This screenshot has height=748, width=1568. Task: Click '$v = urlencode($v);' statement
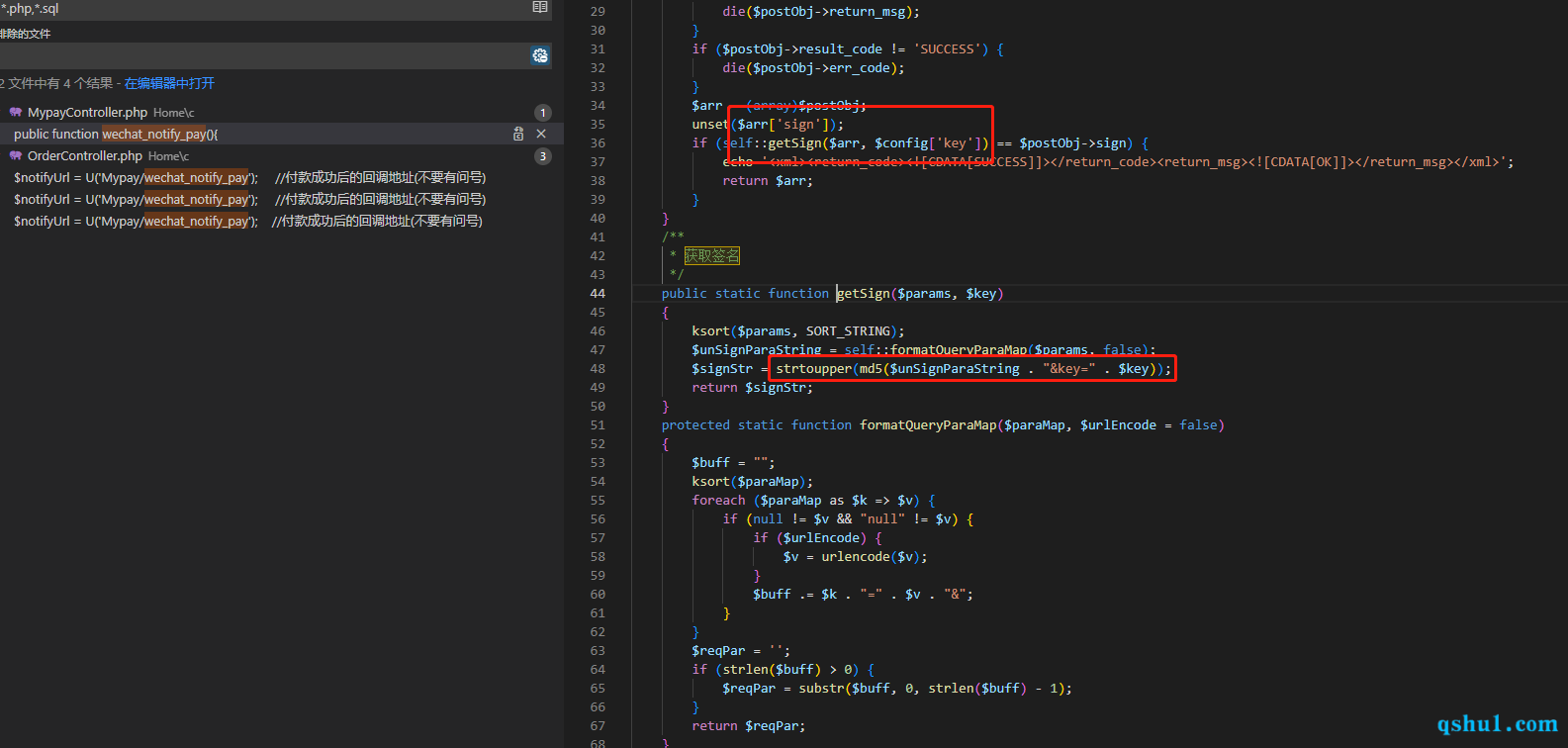click(855, 557)
